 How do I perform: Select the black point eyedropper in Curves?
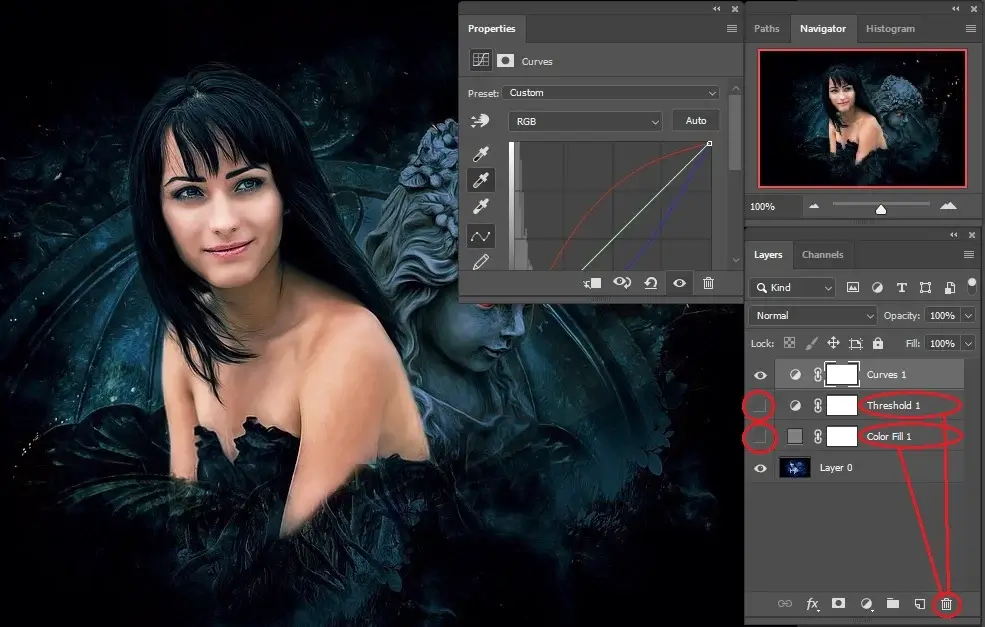coord(481,153)
